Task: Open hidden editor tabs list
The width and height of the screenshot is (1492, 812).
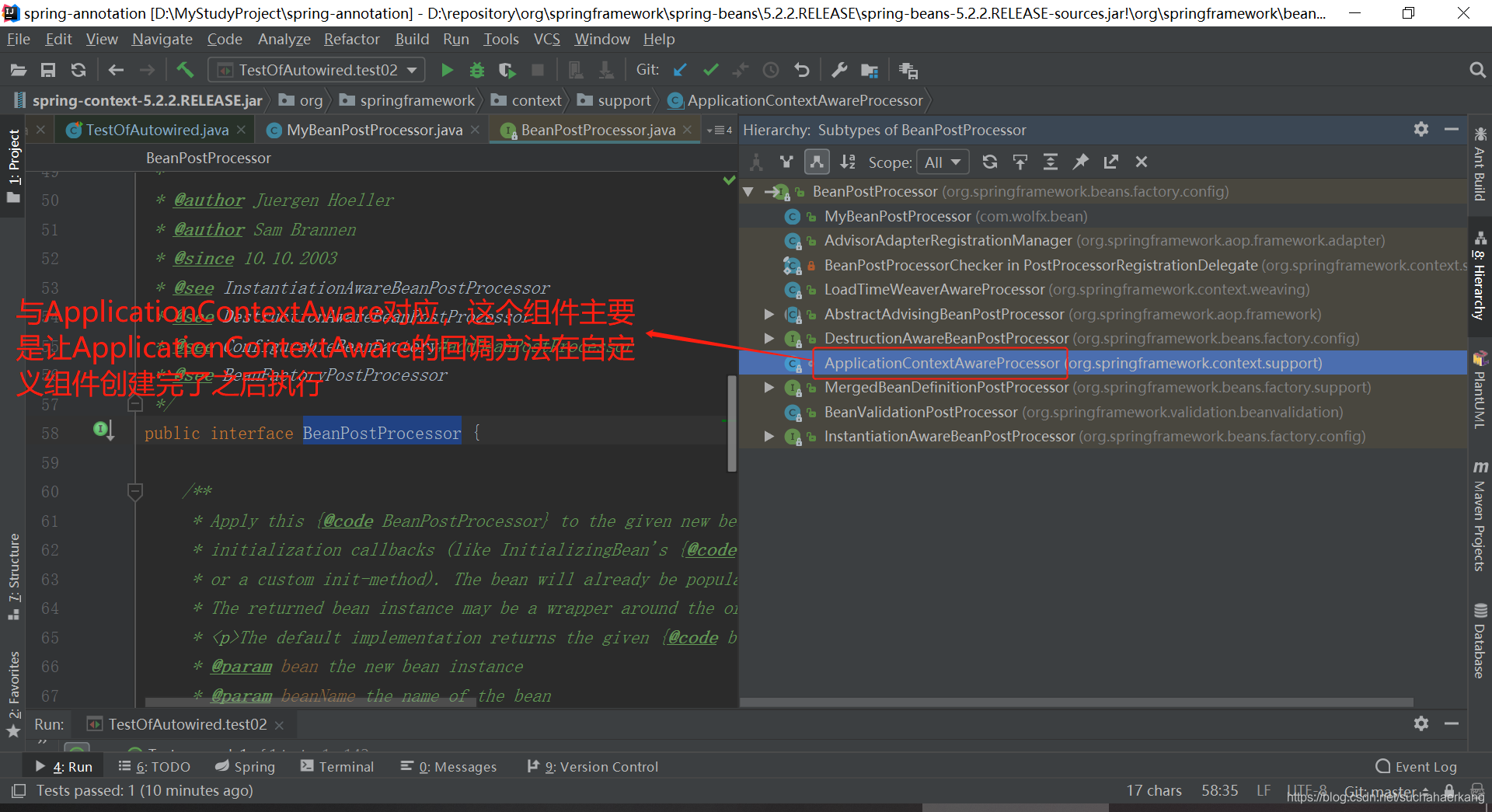Action: tap(720, 130)
